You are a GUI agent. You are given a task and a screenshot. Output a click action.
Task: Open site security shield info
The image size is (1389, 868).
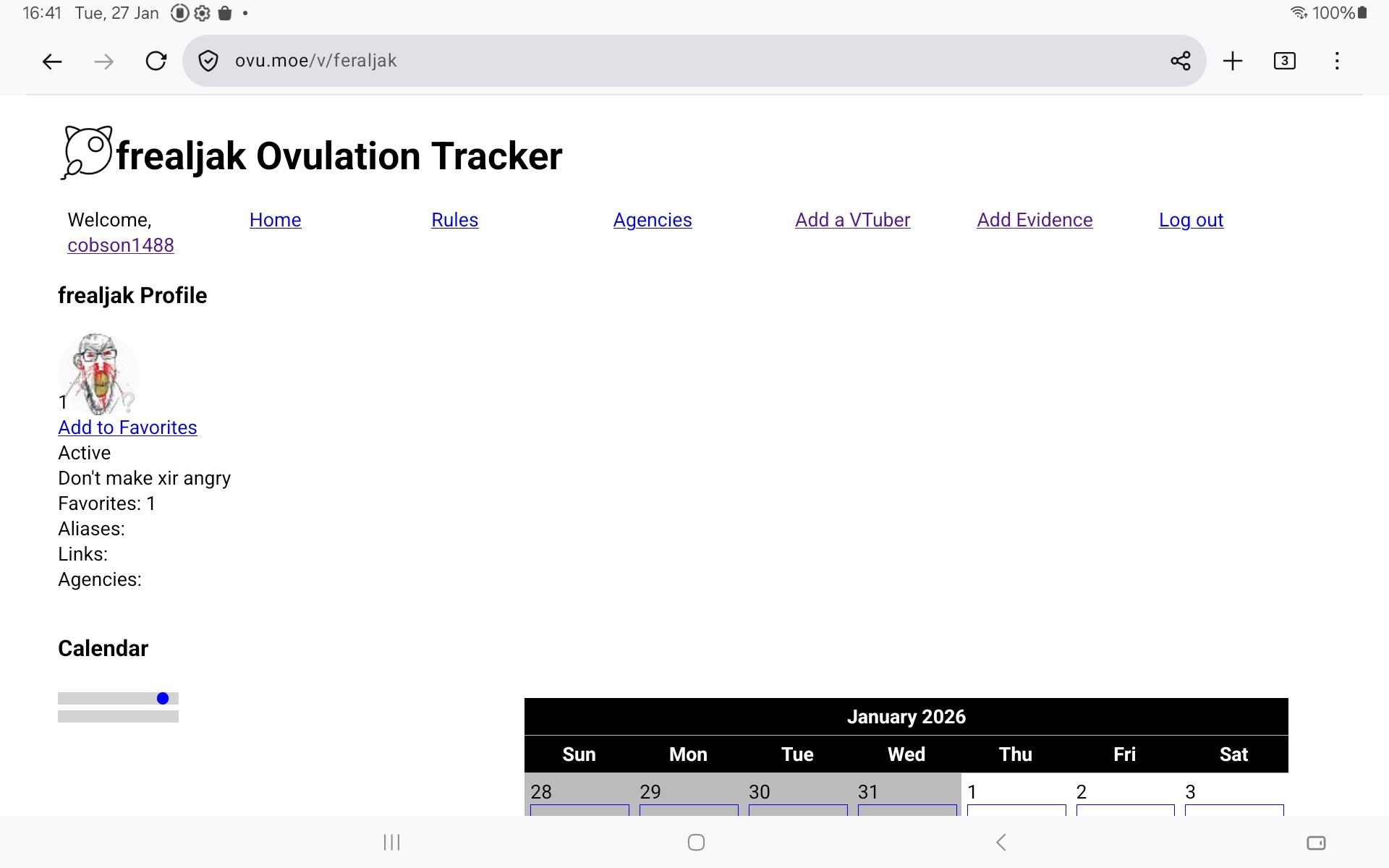[208, 61]
